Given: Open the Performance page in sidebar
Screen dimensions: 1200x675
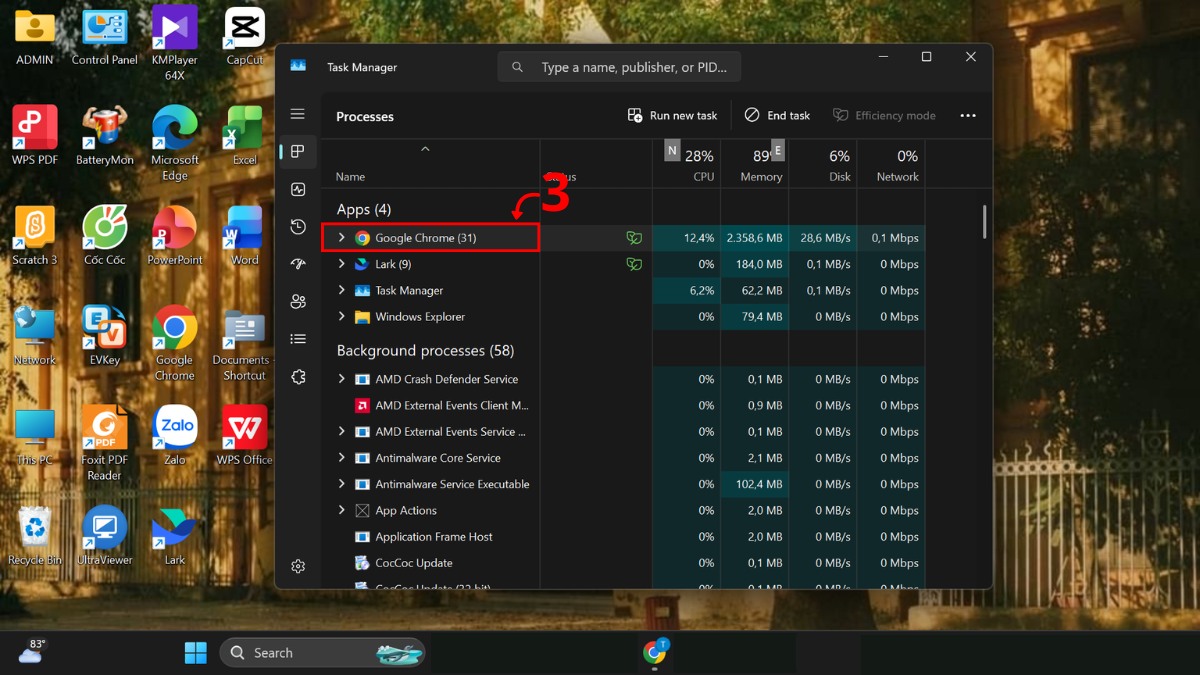Looking at the screenshot, I should 298,189.
